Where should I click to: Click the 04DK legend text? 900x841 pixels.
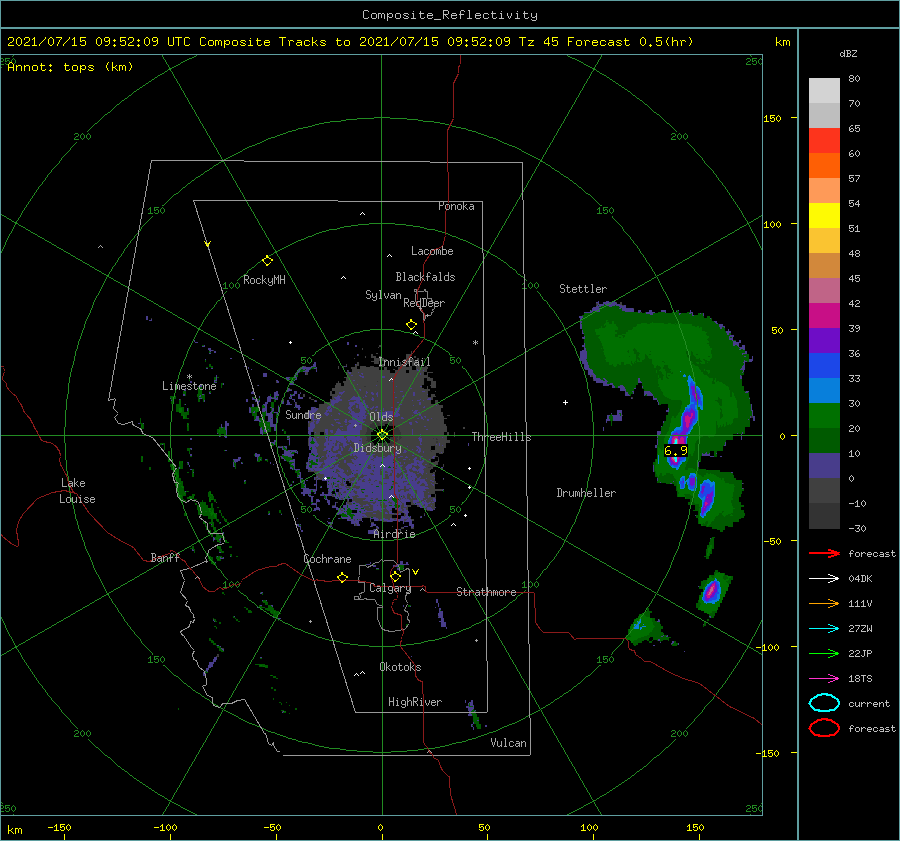(x=860, y=579)
